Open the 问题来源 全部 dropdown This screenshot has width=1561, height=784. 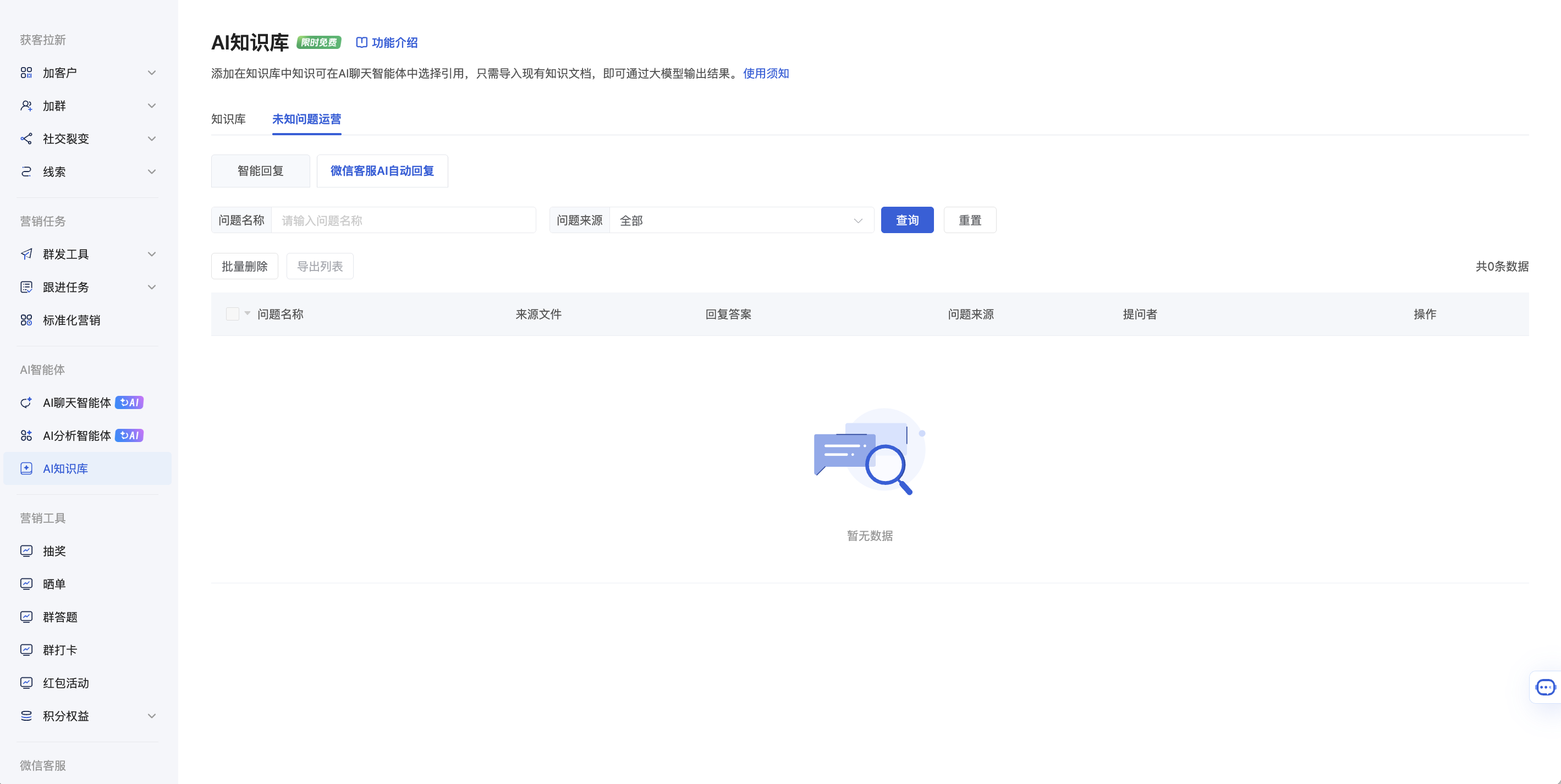(741, 220)
